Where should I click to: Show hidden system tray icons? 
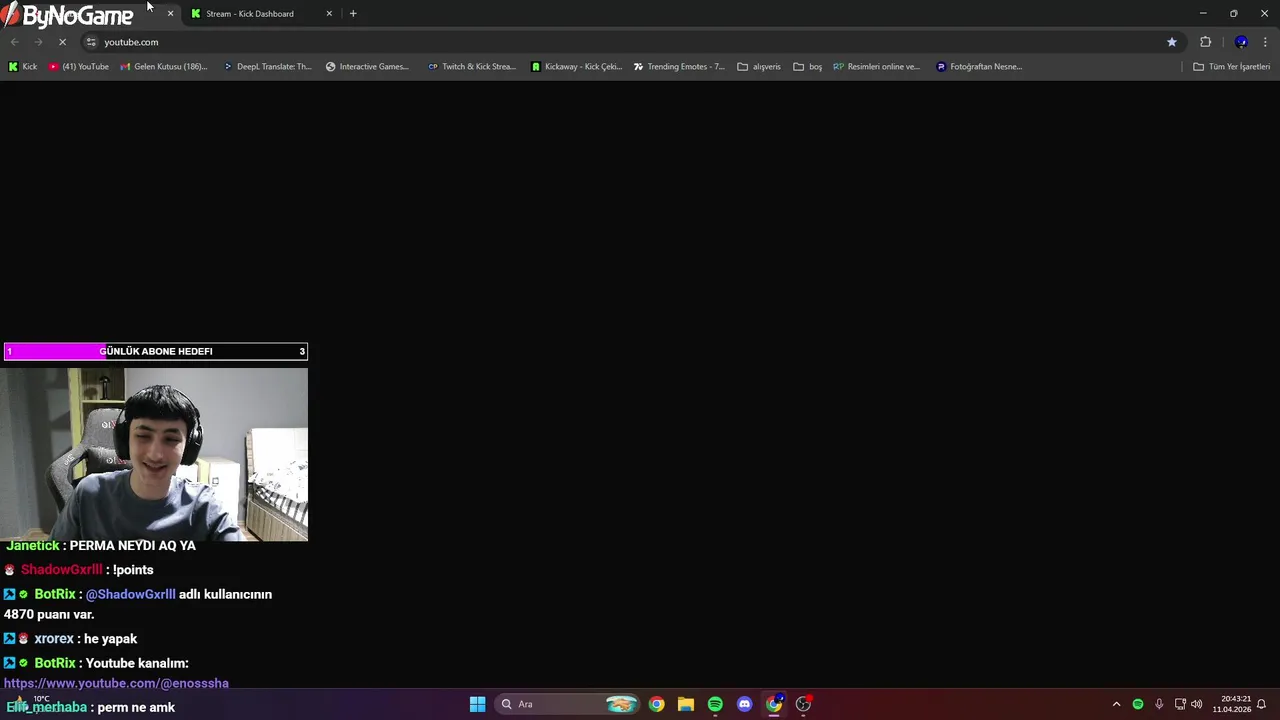(1116, 704)
